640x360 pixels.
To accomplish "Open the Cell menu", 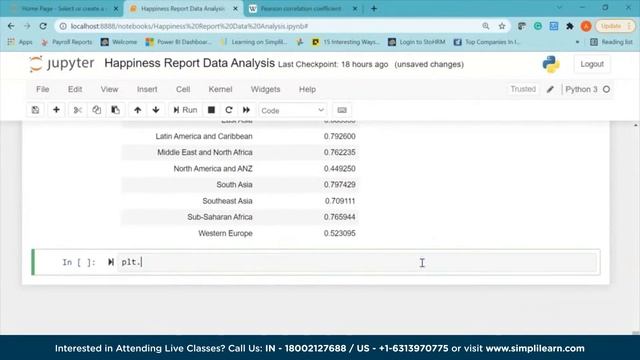I will [183, 89].
